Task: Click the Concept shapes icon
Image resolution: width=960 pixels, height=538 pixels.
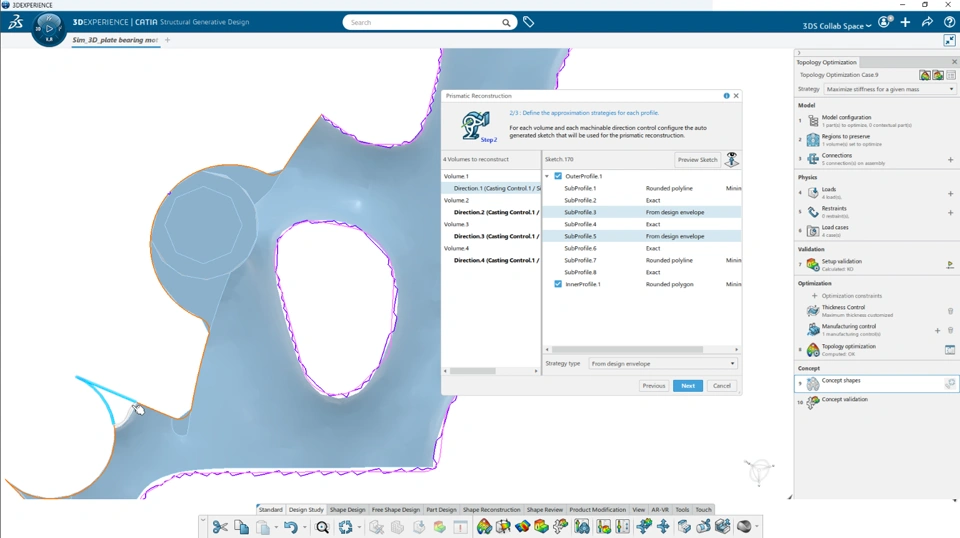Action: pyautogui.click(x=813, y=384)
